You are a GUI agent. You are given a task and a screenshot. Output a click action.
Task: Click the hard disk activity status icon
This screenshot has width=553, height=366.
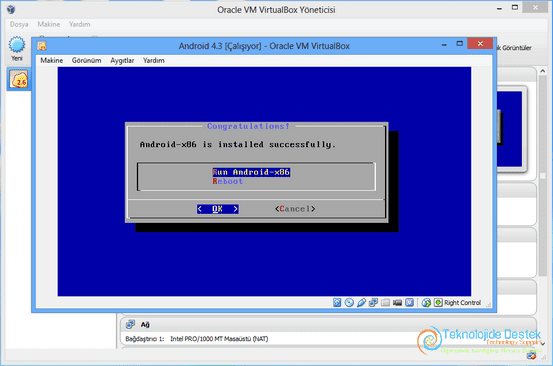tap(337, 303)
